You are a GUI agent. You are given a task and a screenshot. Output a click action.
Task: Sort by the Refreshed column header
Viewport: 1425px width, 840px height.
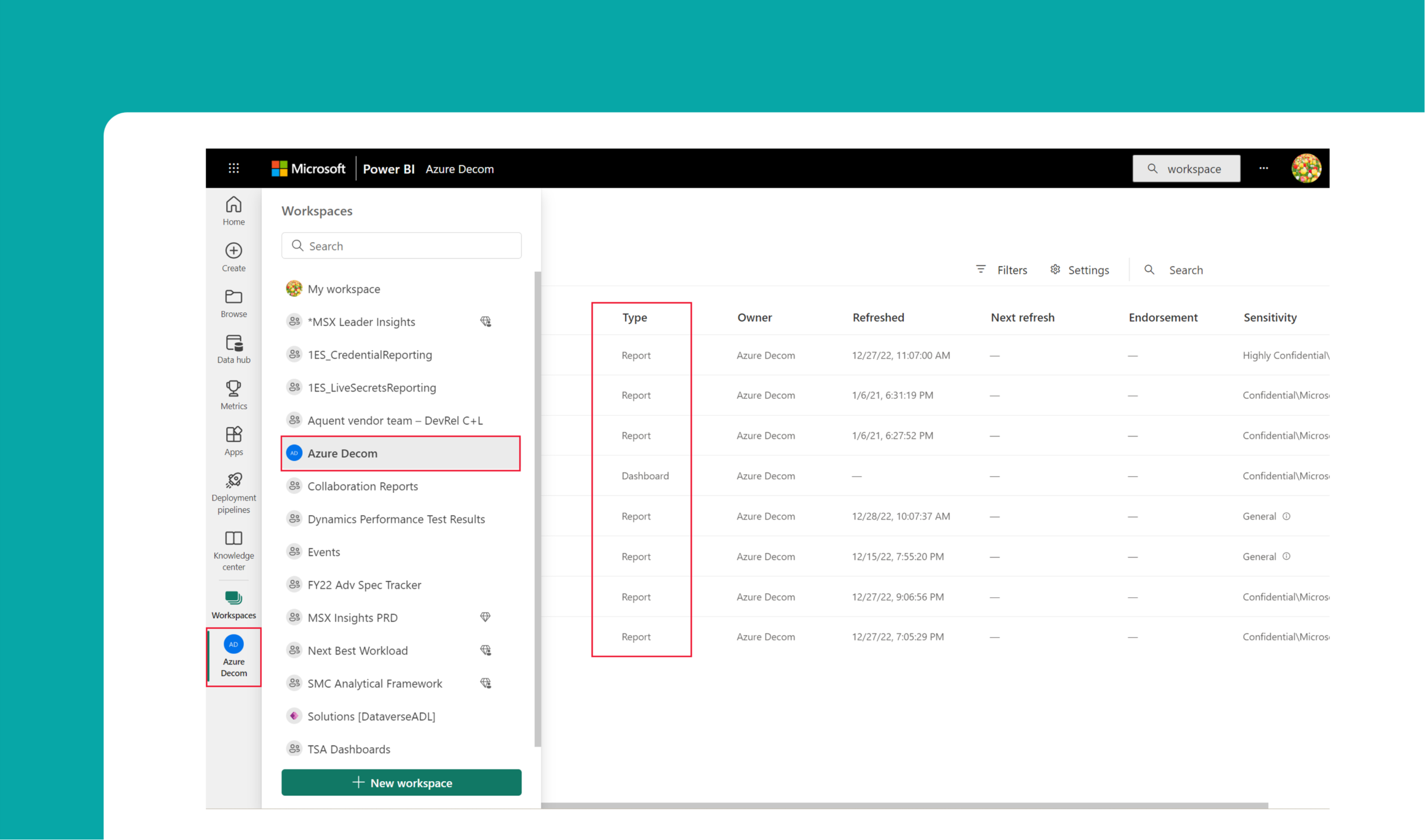click(x=878, y=317)
